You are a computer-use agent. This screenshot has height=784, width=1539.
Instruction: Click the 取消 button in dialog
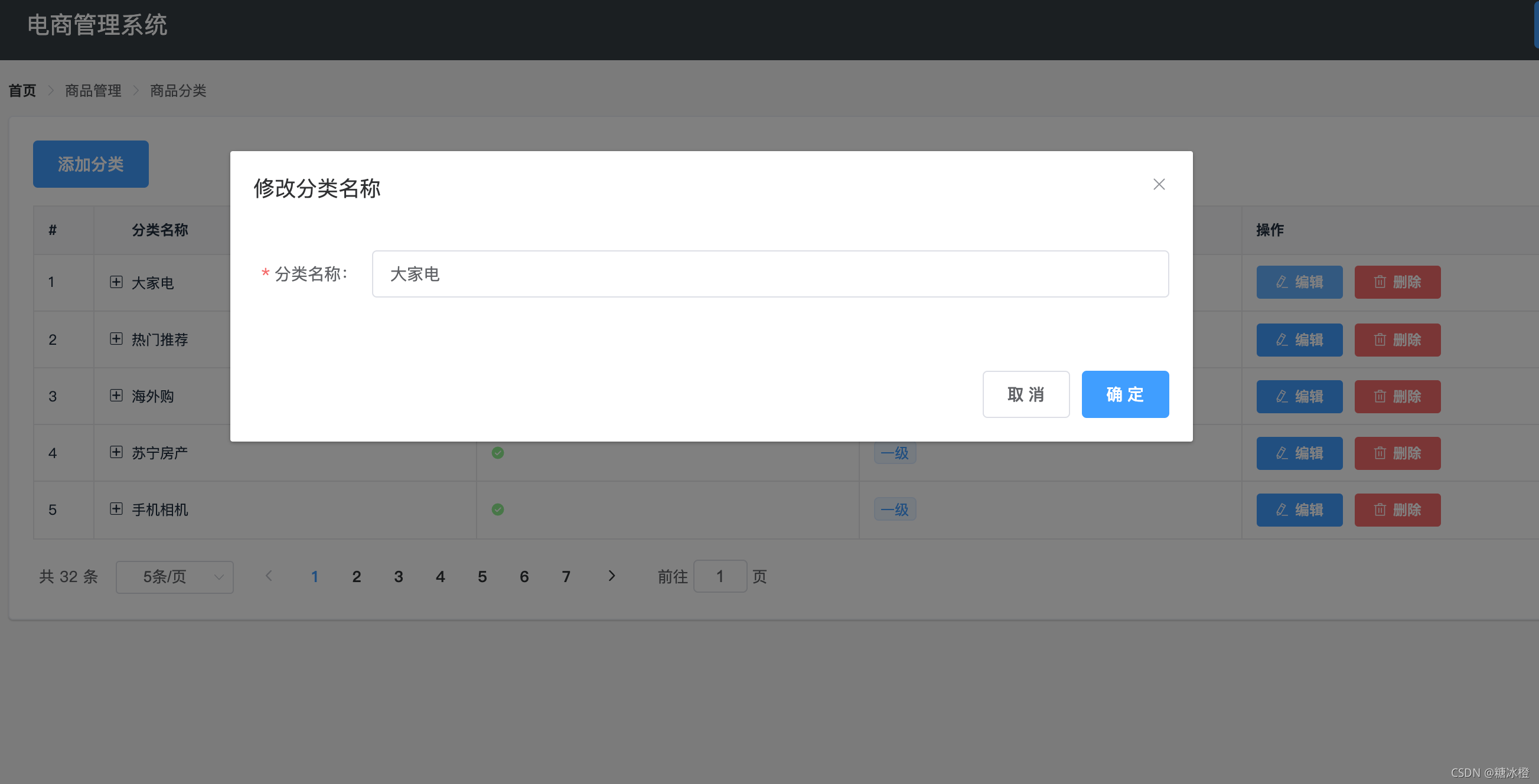1026,394
